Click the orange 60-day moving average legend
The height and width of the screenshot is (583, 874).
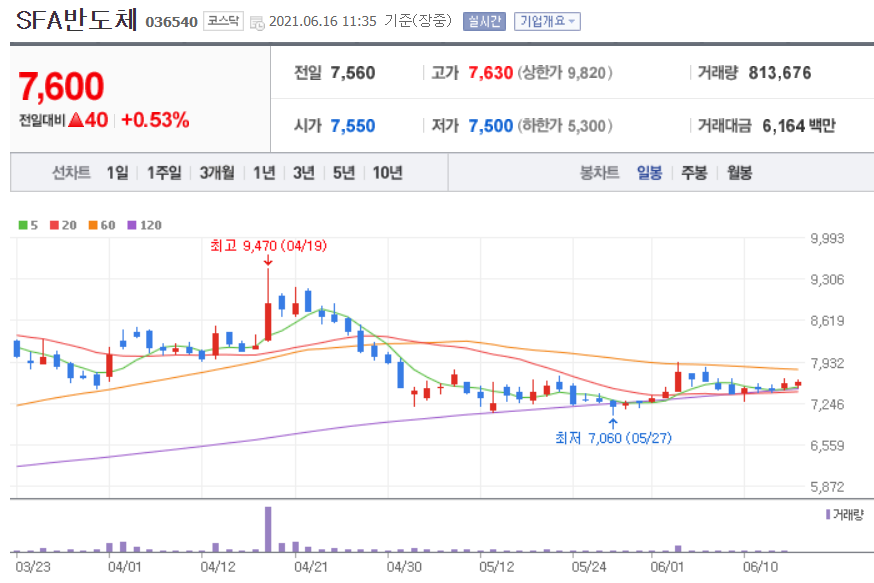point(102,225)
